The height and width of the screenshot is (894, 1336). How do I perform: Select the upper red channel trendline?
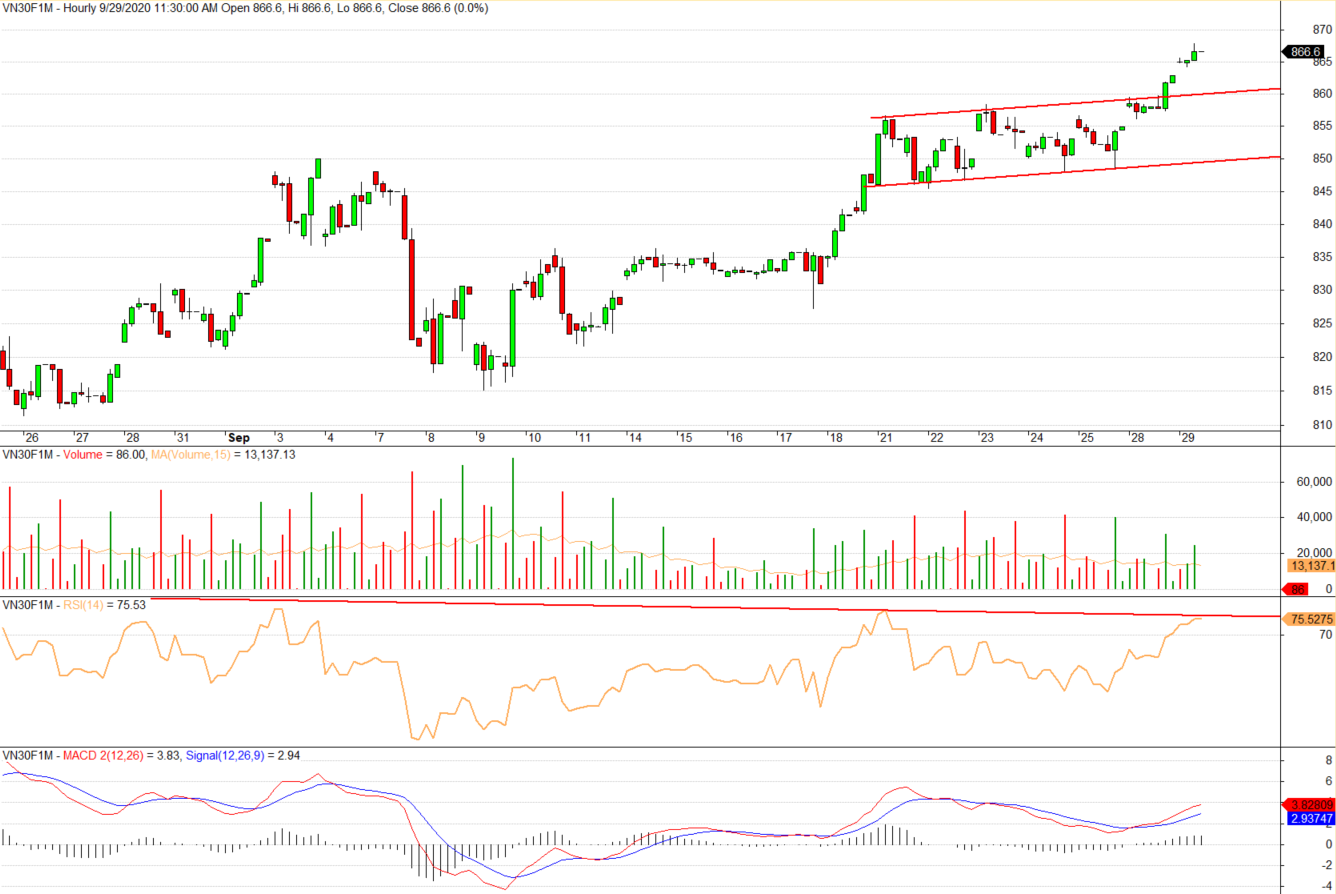1075,103
